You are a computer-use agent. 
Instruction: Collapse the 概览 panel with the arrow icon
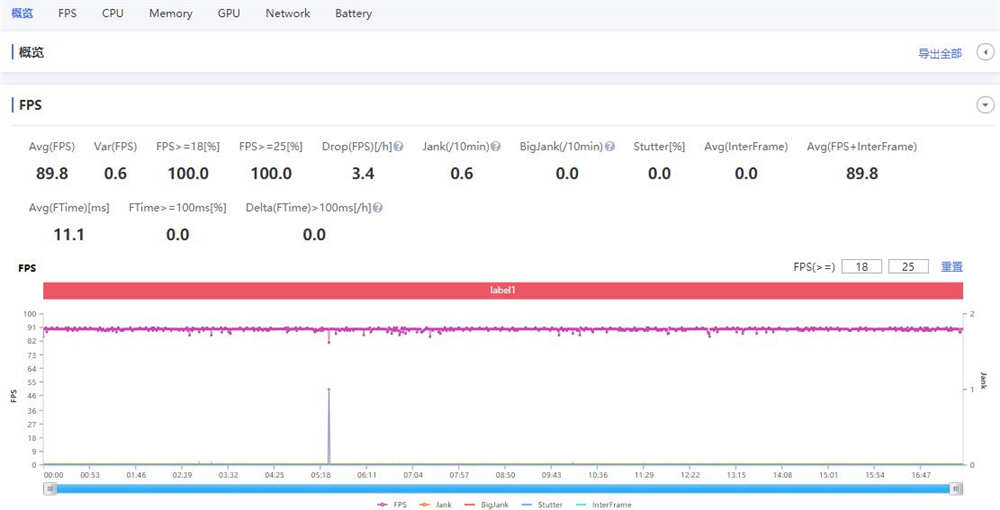[985, 52]
